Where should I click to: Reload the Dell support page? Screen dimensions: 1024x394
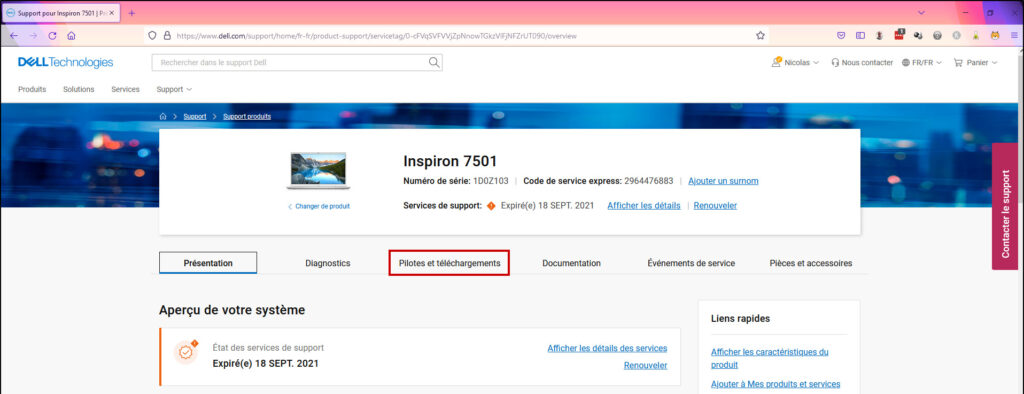(x=52, y=36)
